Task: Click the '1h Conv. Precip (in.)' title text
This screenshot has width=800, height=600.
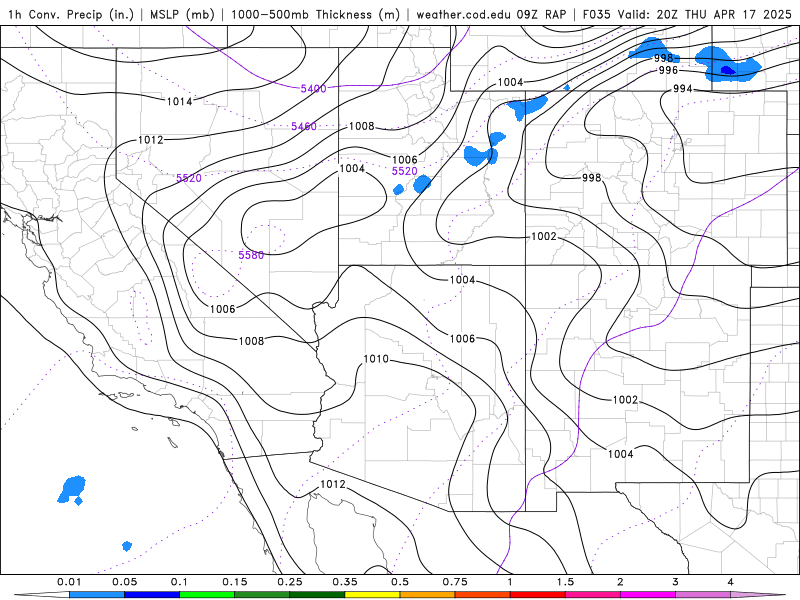Action: coord(69,14)
